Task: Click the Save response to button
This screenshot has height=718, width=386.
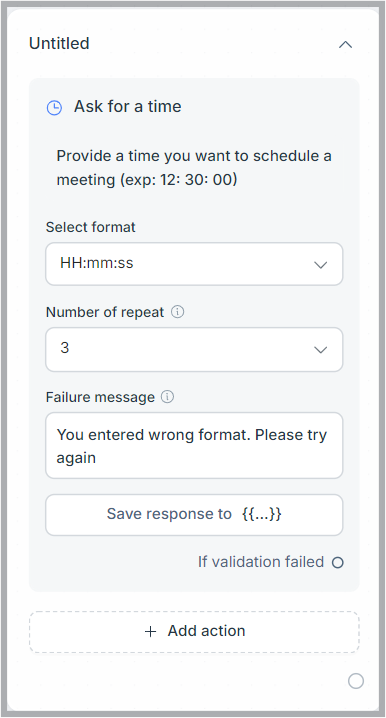Action: coord(194,515)
